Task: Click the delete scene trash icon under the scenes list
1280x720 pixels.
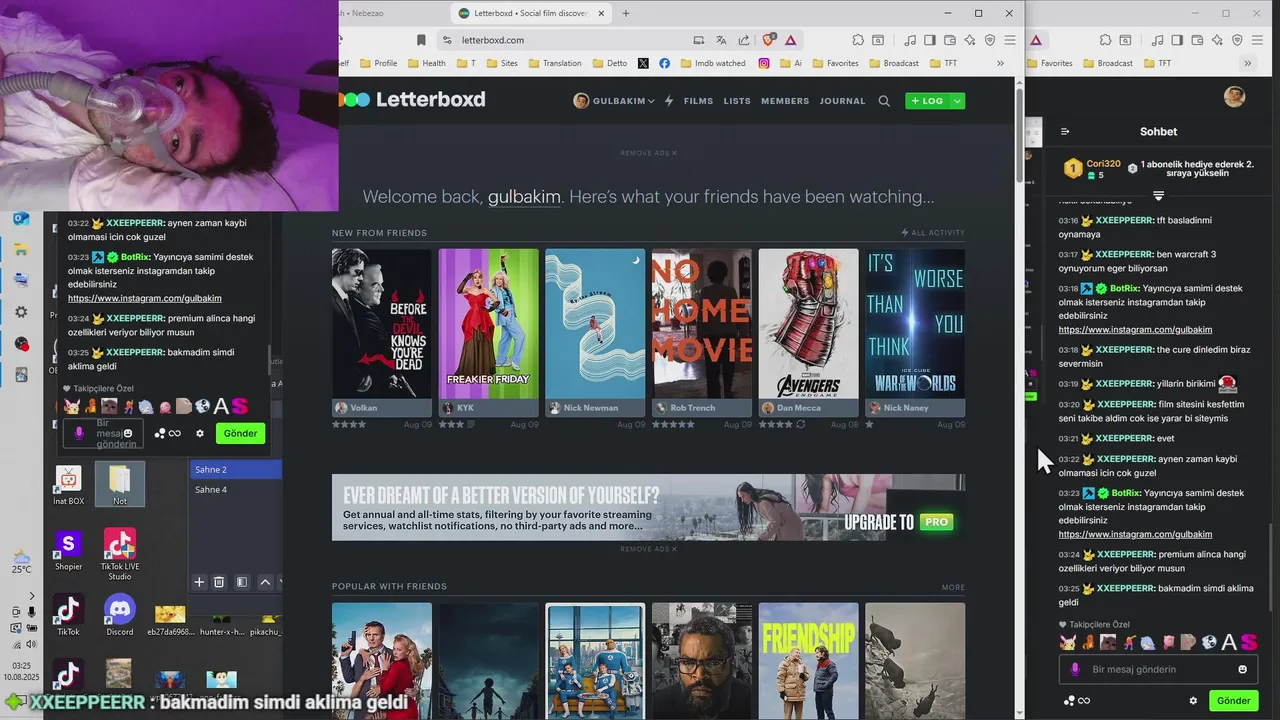Action: point(219,582)
